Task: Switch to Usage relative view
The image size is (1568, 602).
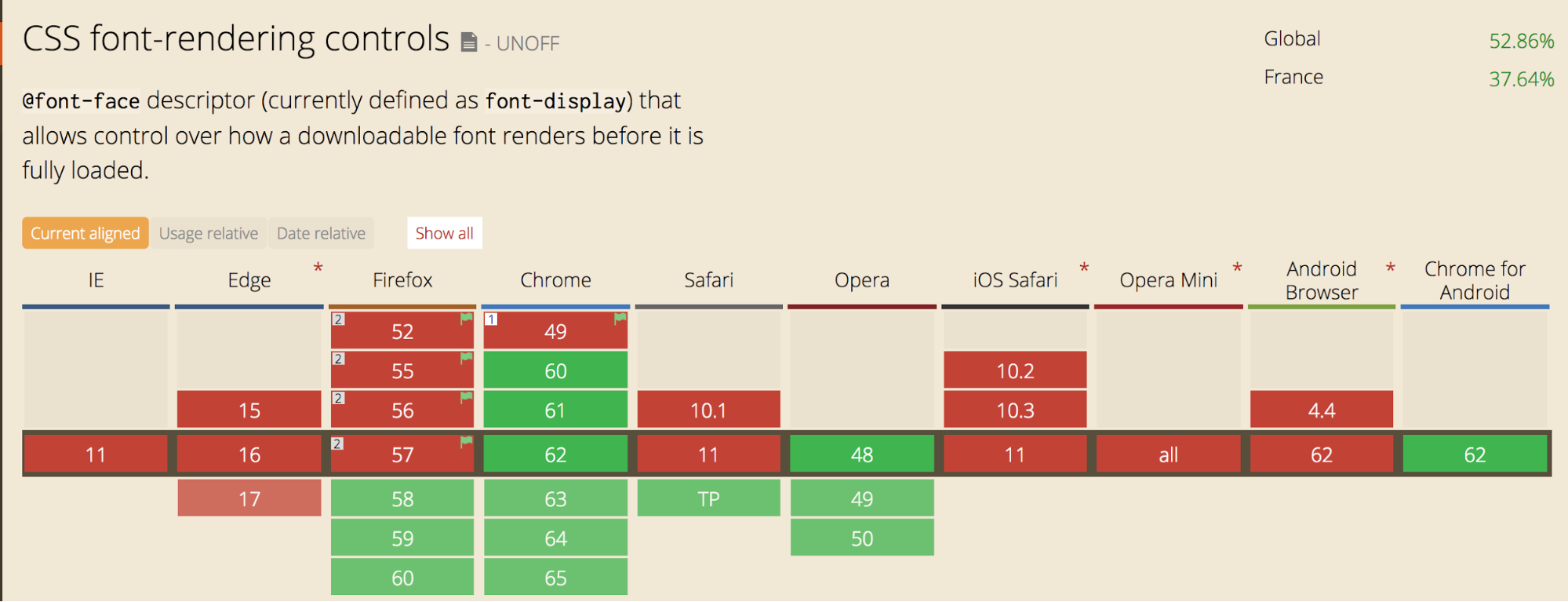Action: pyautogui.click(x=208, y=232)
